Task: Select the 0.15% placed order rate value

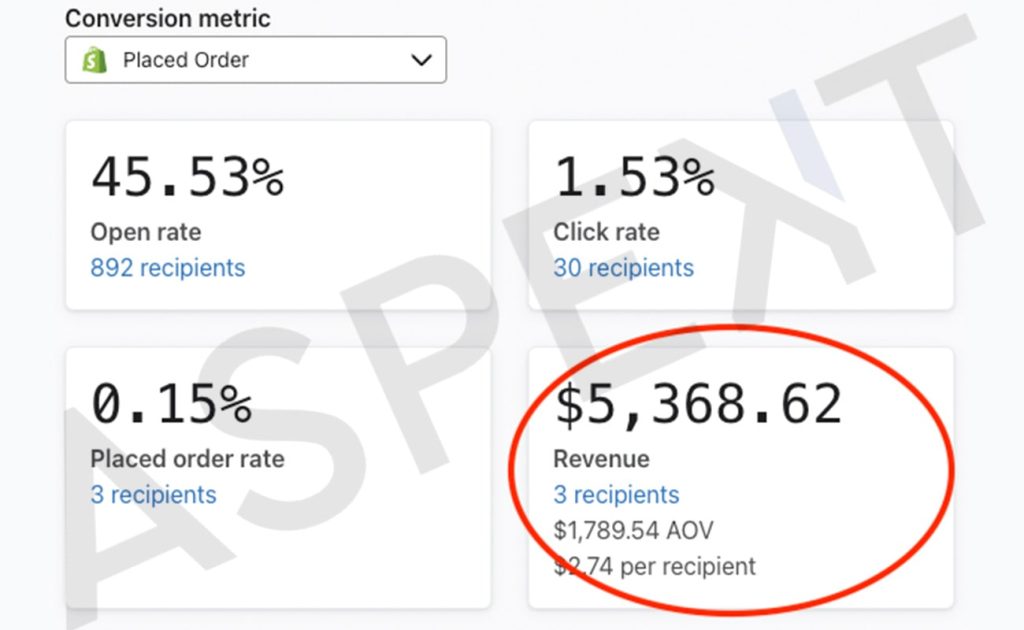Action: (x=172, y=403)
